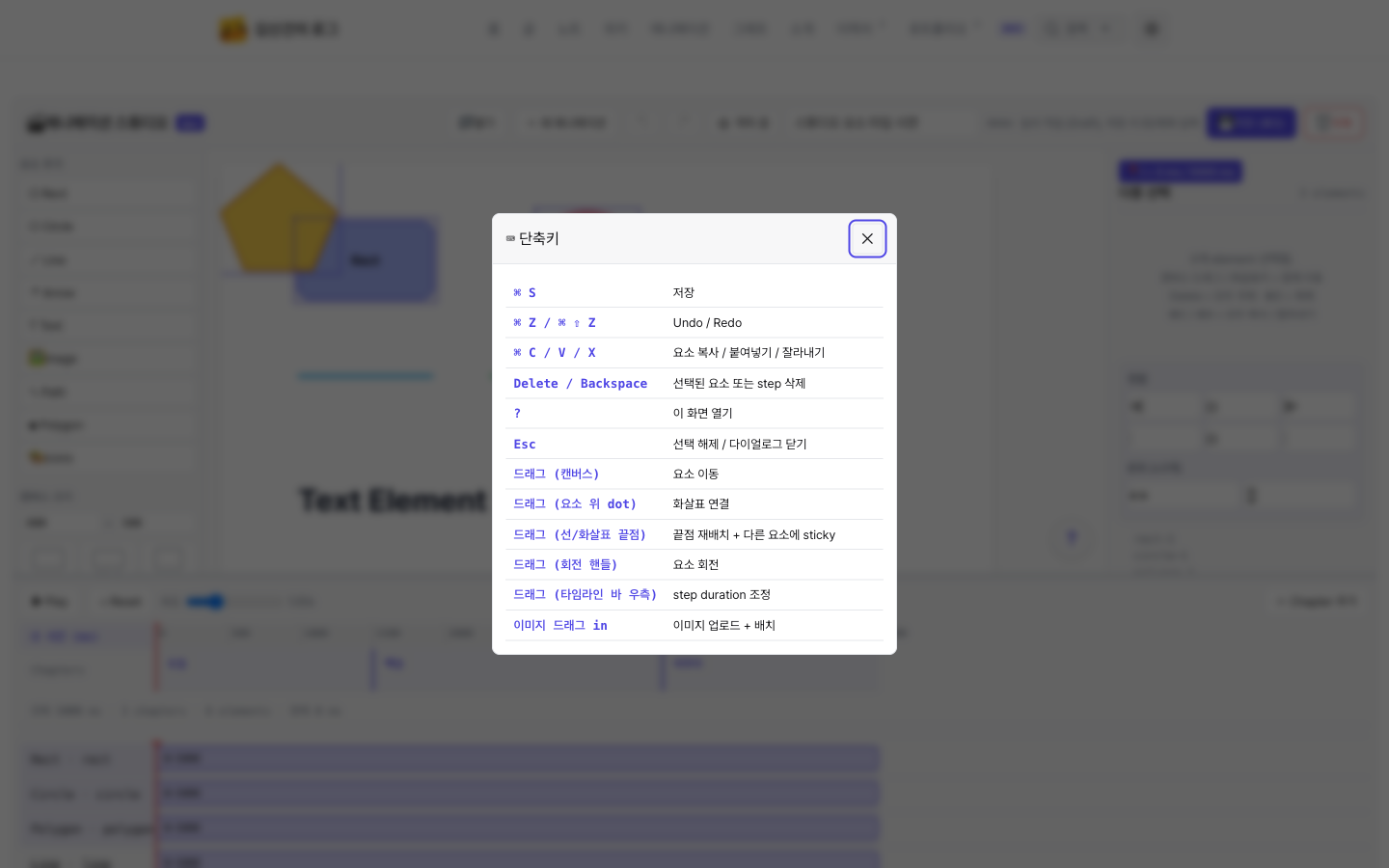The height and width of the screenshot is (868, 1389).
Task: Click '이미지 업로드 + 배치' description
Action: point(724,626)
